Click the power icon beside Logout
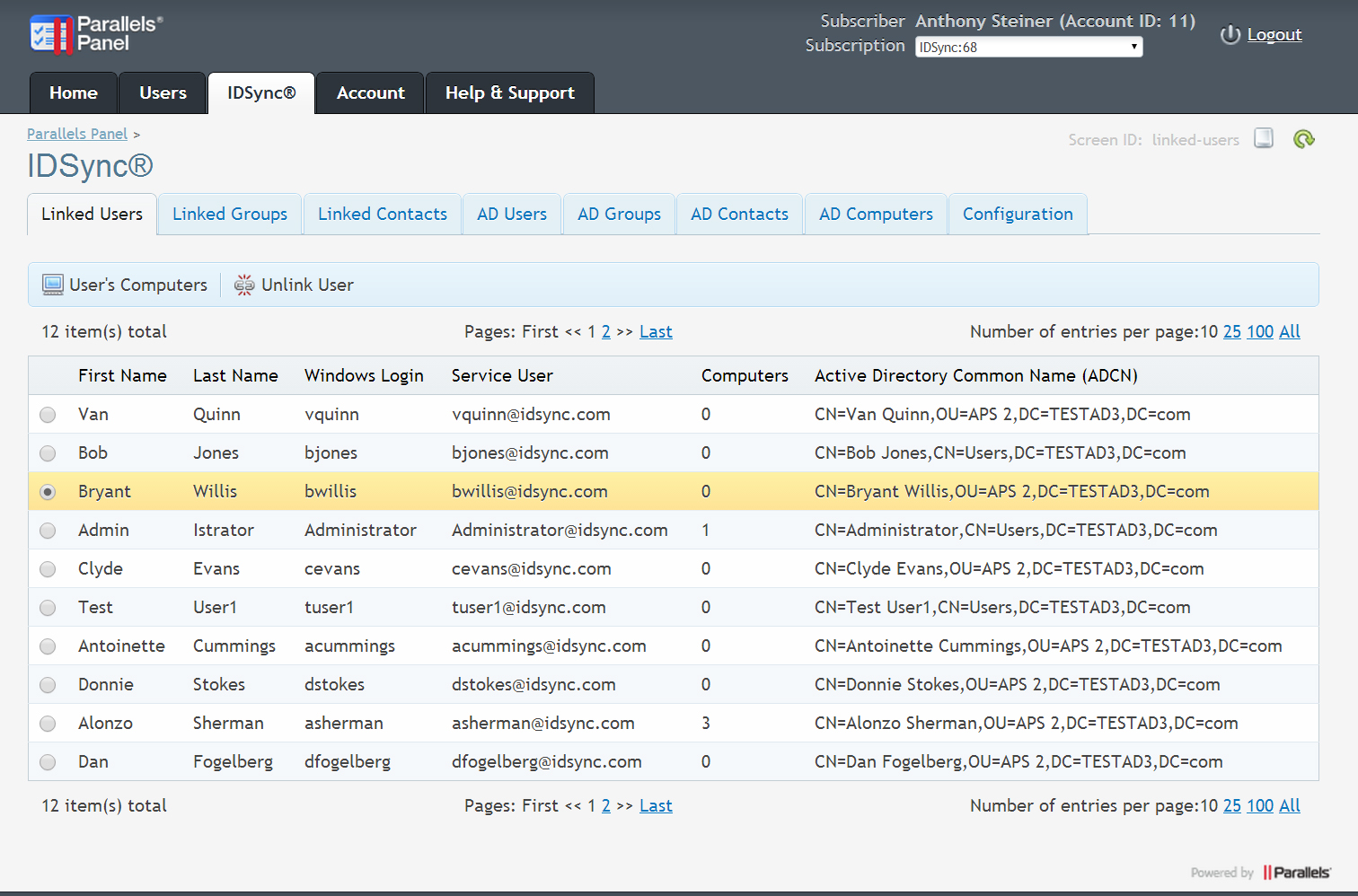1358x896 pixels. tap(1230, 35)
